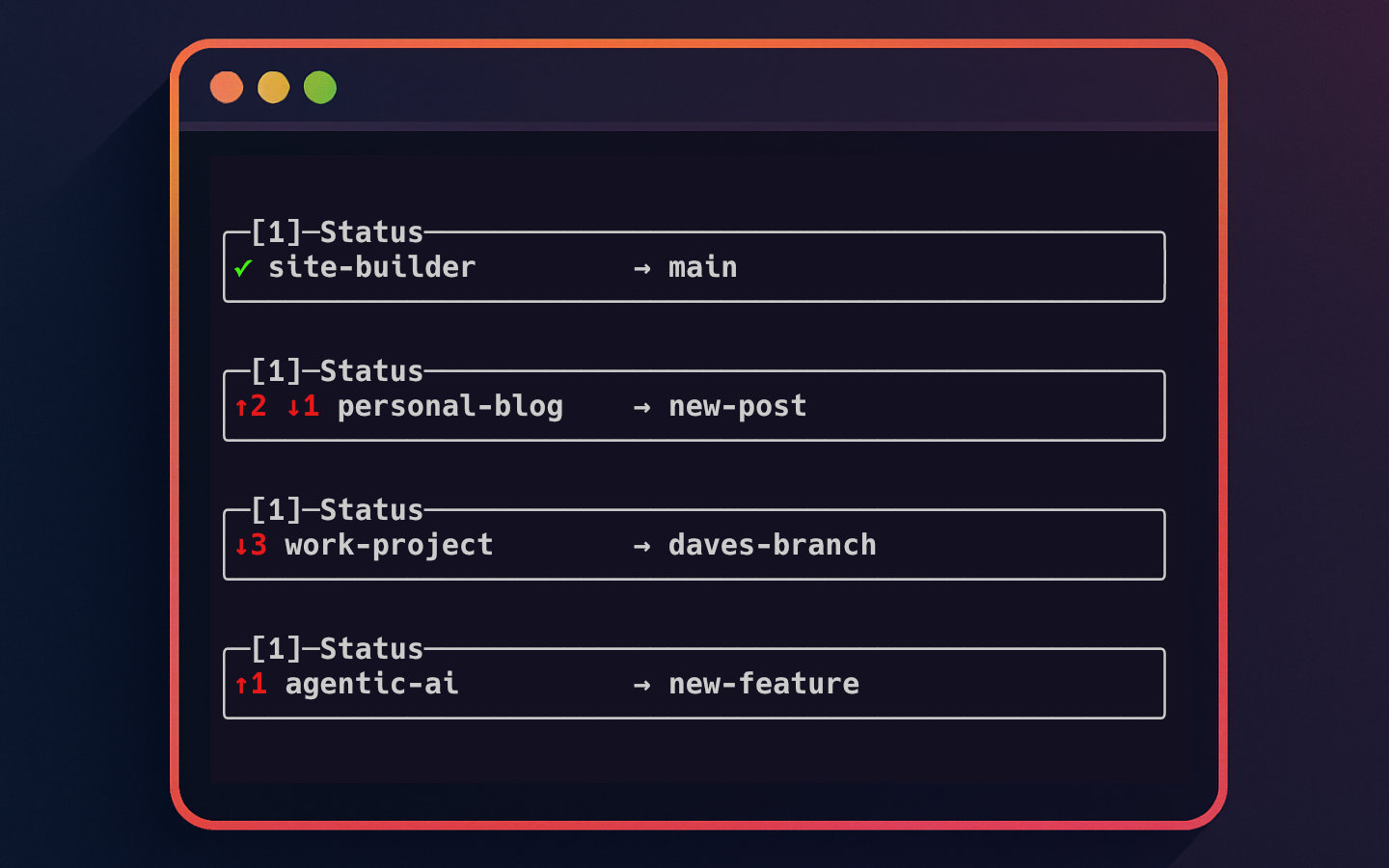This screenshot has width=1389, height=868.
Task: Click the arrow icon before new-post
Action: coord(641,406)
